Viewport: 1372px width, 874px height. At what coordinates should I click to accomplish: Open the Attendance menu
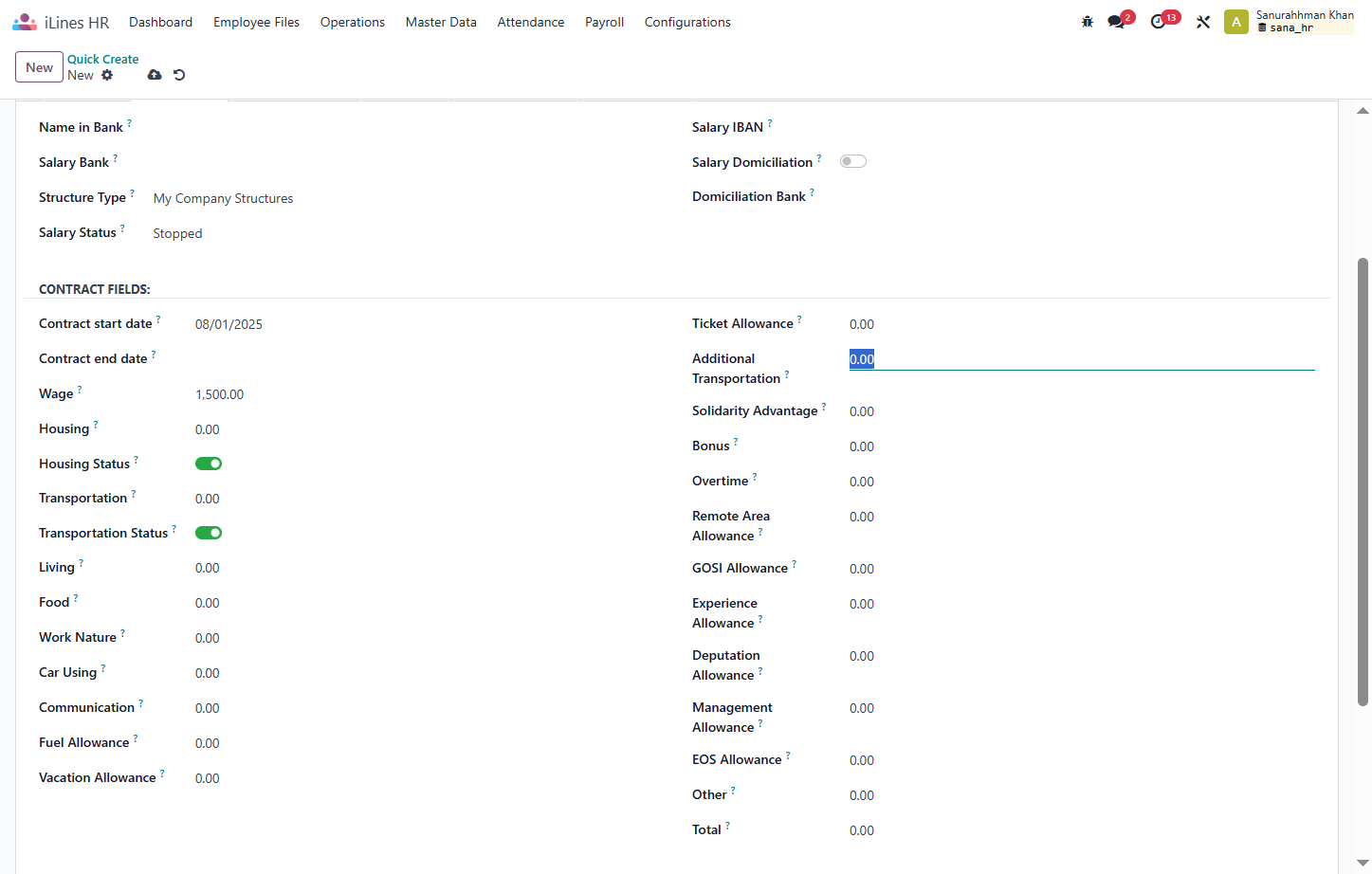[531, 22]
